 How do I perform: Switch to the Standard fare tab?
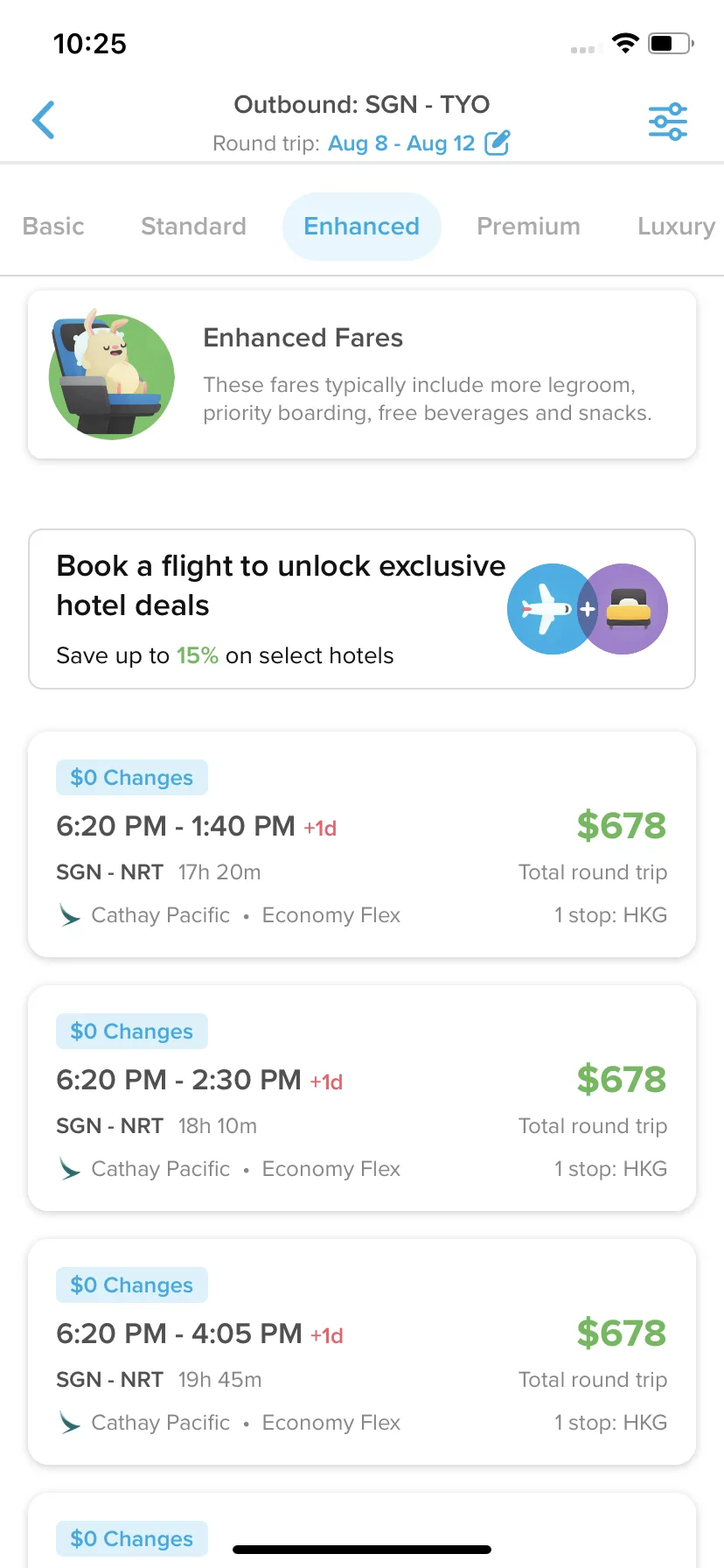(193, 227)
